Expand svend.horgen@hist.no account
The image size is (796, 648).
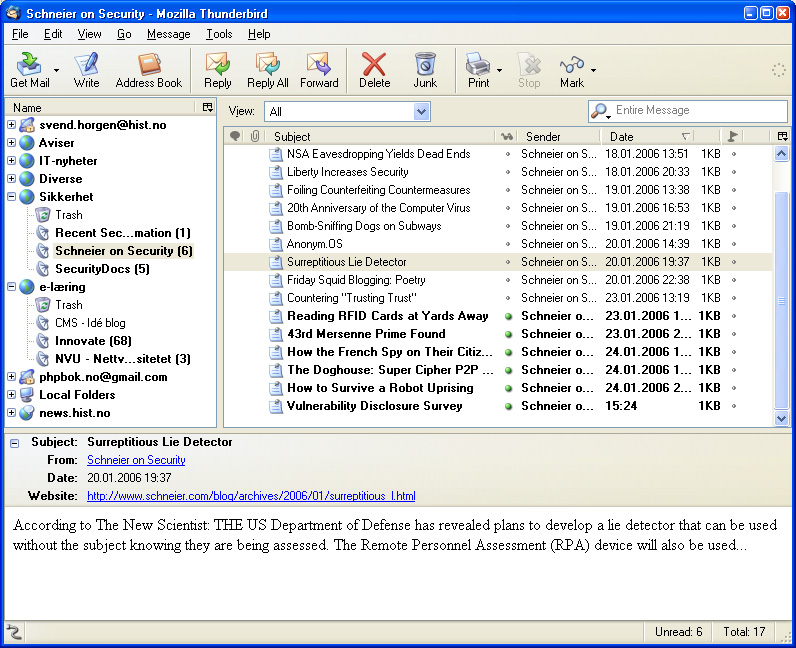11,124
